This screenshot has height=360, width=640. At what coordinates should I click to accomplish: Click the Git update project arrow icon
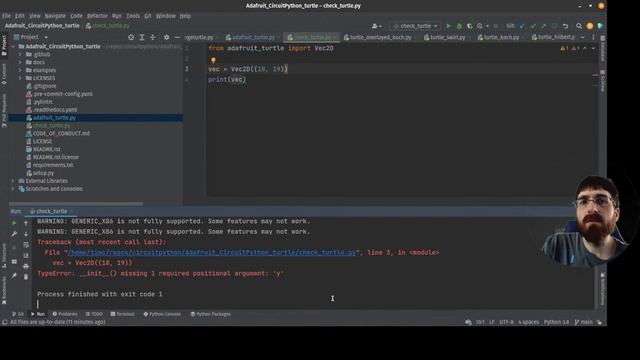pyautogui.click(x=522, y=26)
